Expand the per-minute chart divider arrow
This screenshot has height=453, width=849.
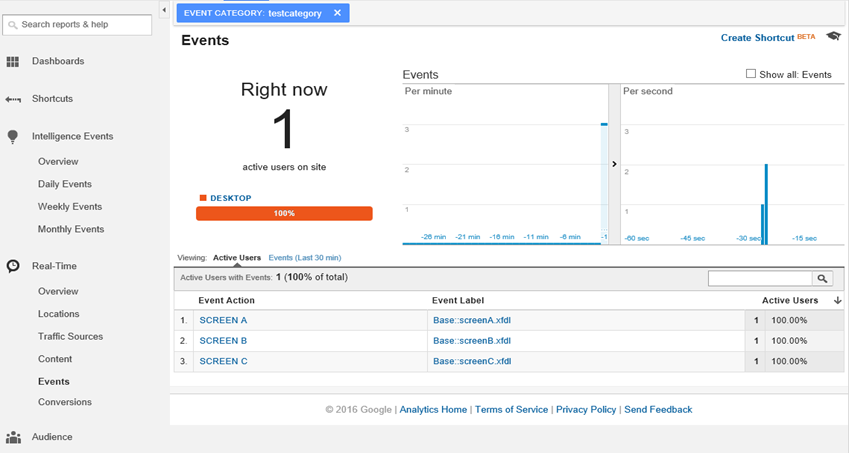[614, 164]
